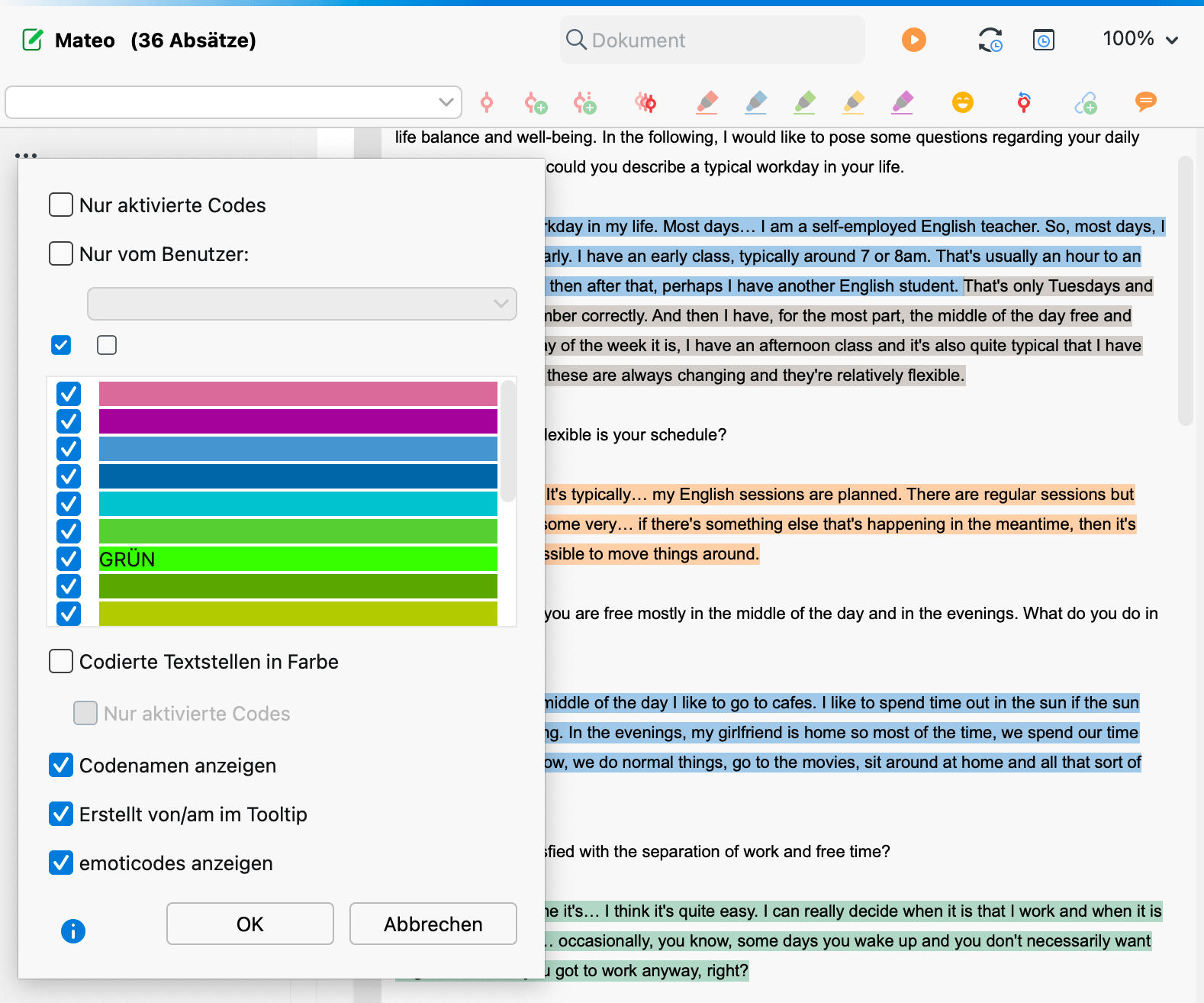1204x1003 pixels.
Task: Click the Dokument search field
Action: click(713, 40)
